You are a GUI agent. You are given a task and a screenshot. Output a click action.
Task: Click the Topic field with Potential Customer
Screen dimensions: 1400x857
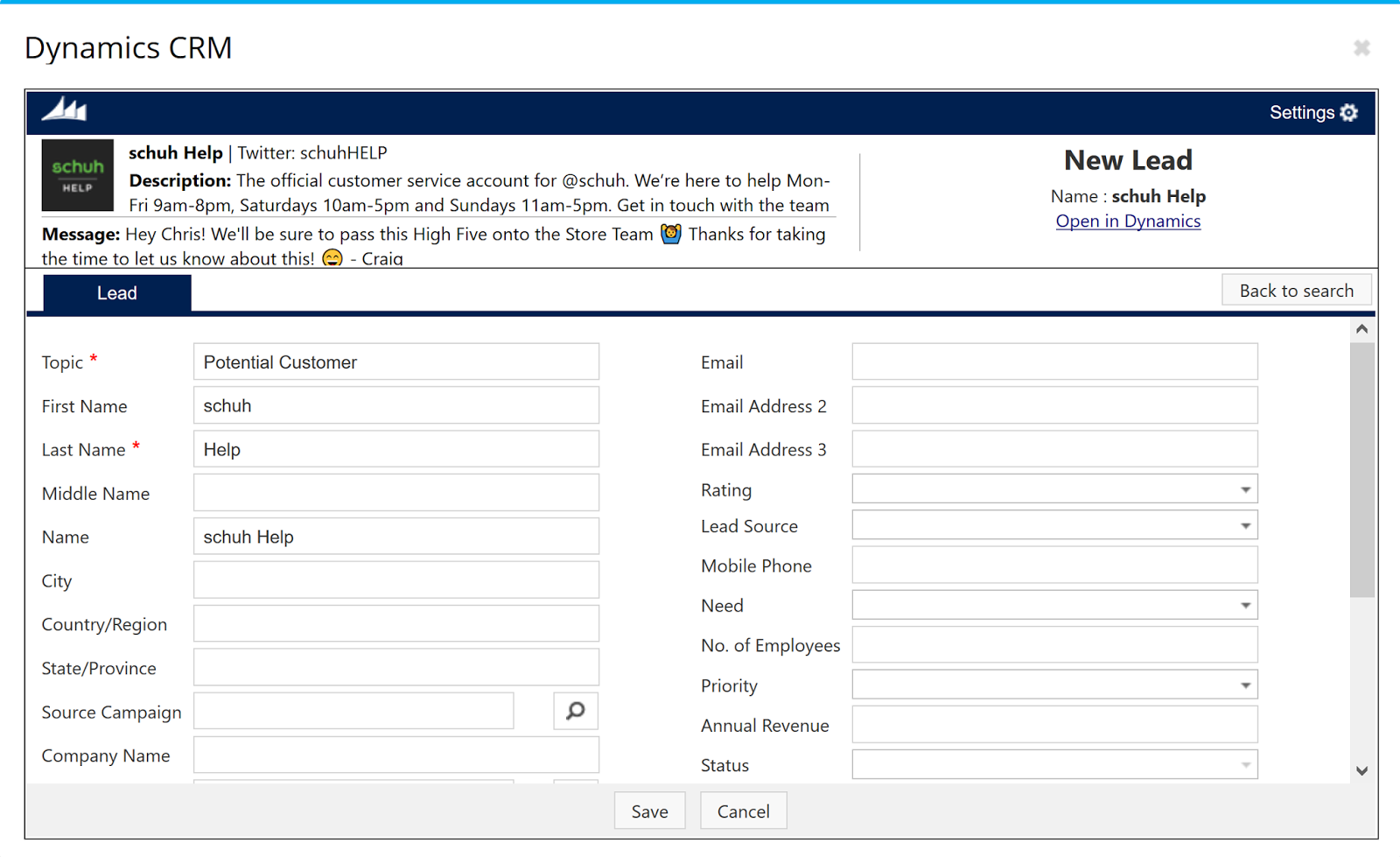click(396, 362)
